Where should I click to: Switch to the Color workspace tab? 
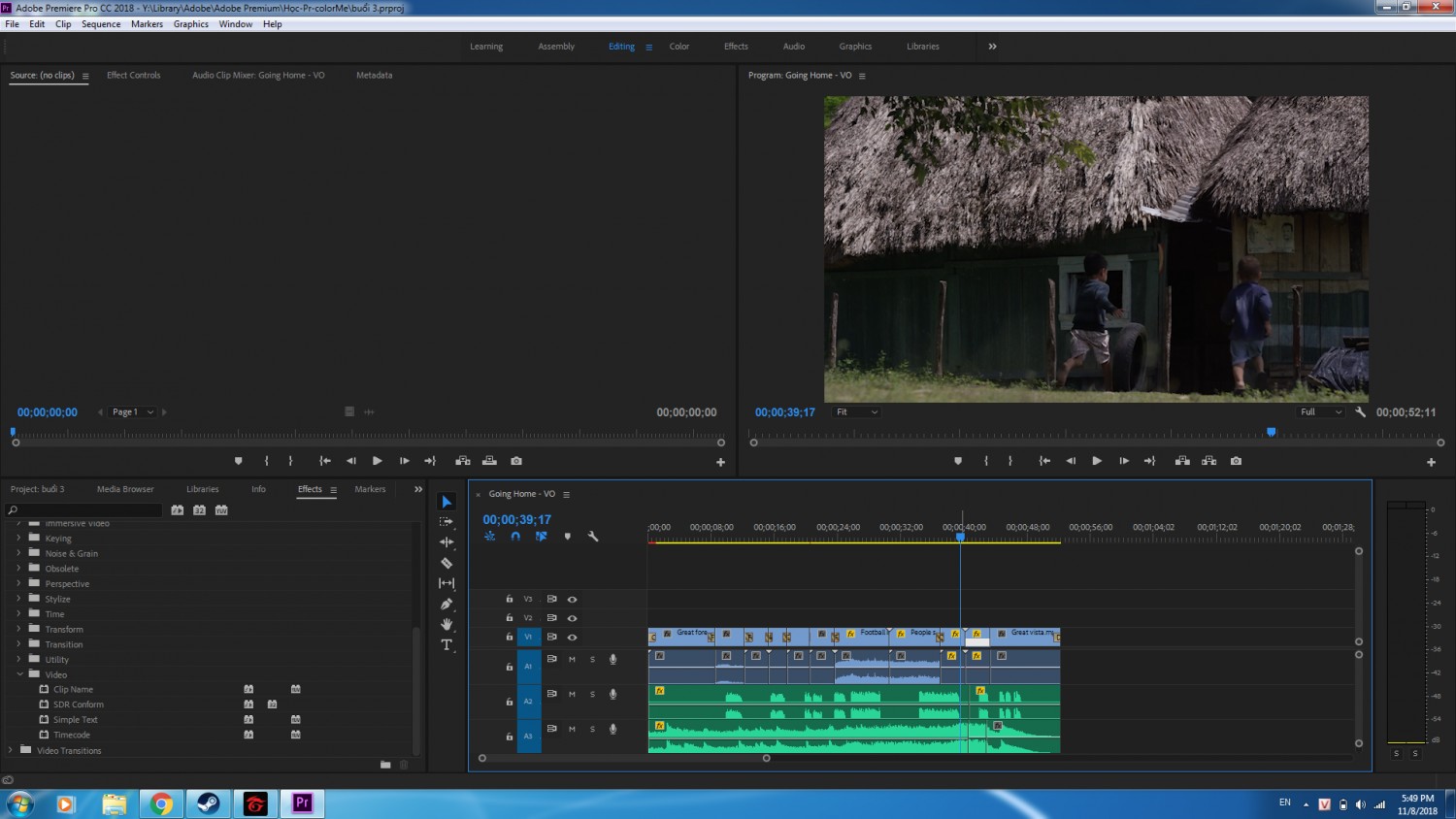[679, 47]
